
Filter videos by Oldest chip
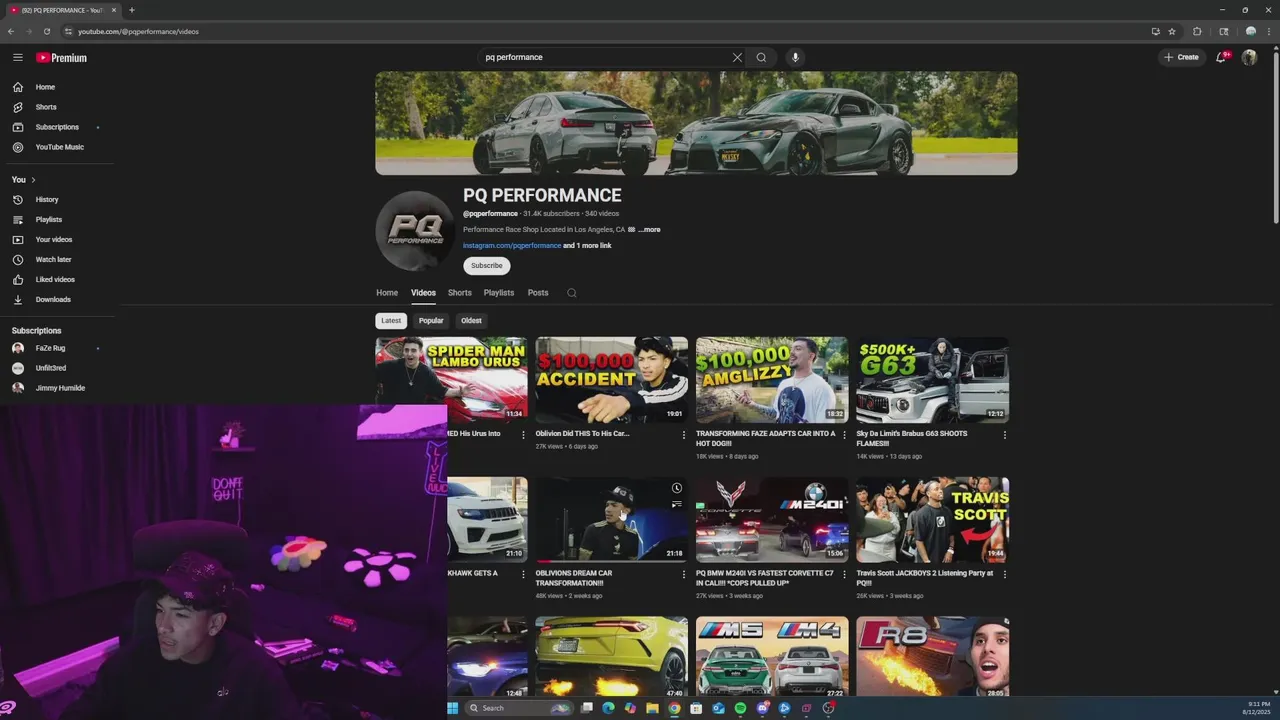[x=471, y=321]
